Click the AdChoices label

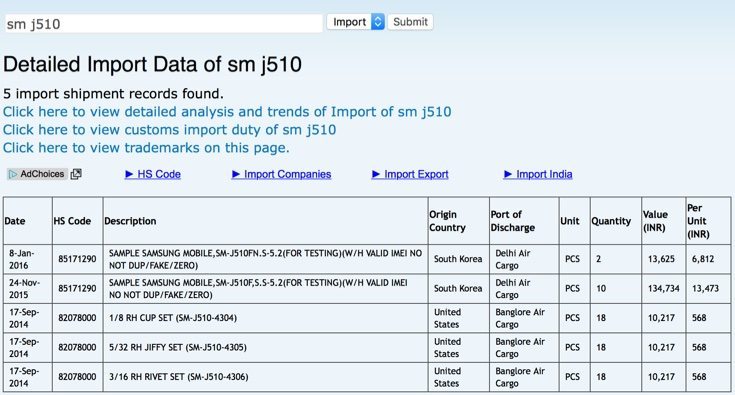pyautogui.click(x=37, y=174)
